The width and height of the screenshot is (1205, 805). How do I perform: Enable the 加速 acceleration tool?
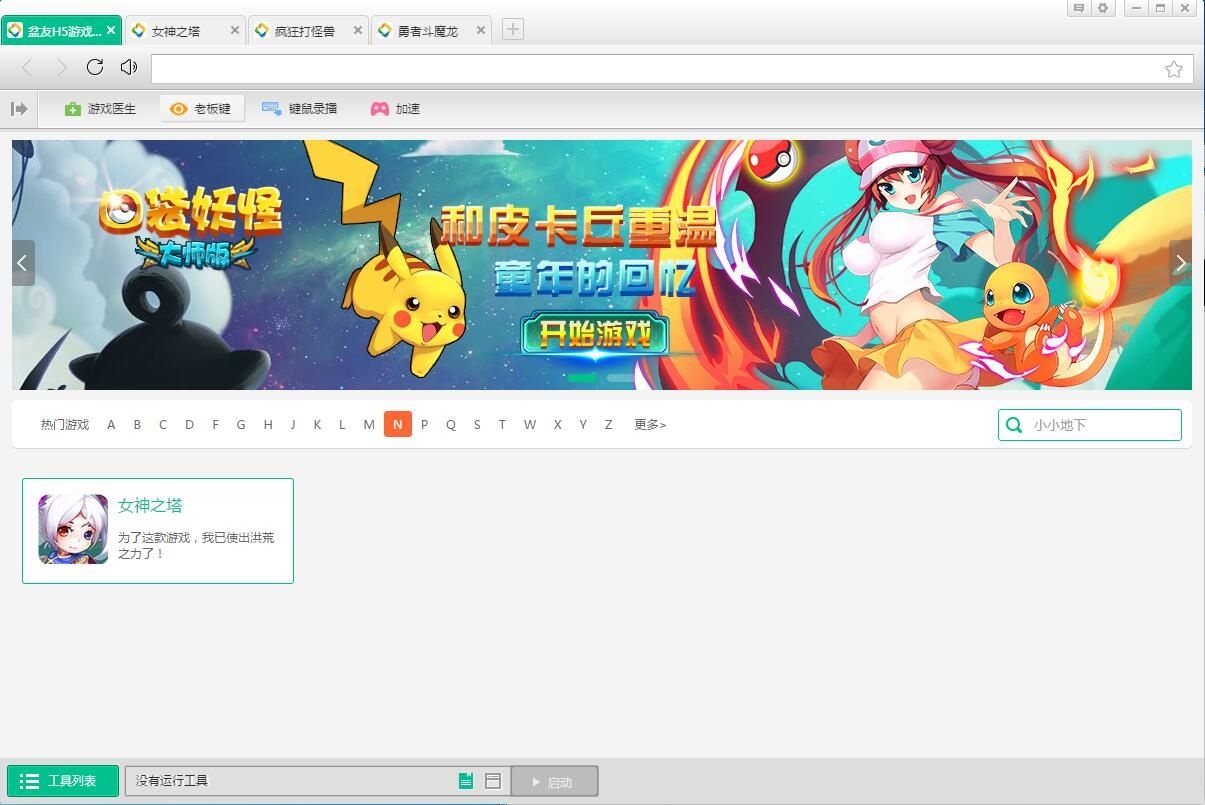pos(396,108)
